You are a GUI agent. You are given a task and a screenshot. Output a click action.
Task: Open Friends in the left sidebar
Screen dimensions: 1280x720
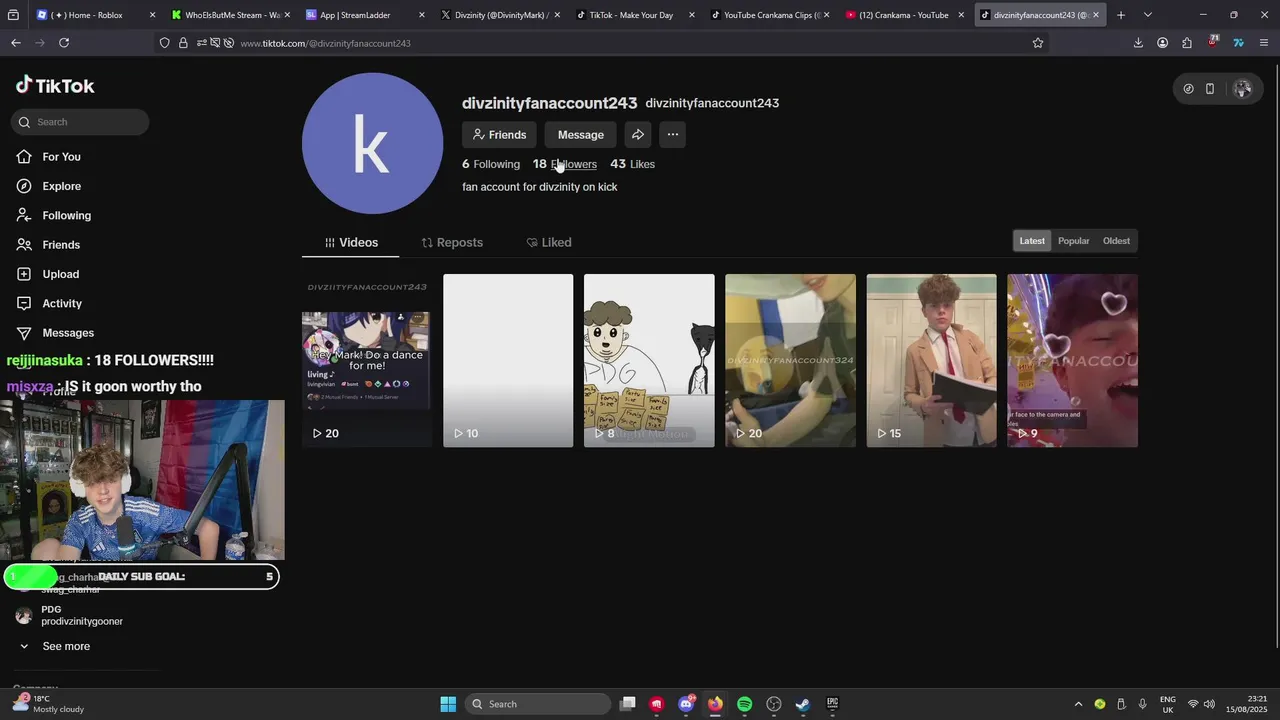tap(48, 245)
